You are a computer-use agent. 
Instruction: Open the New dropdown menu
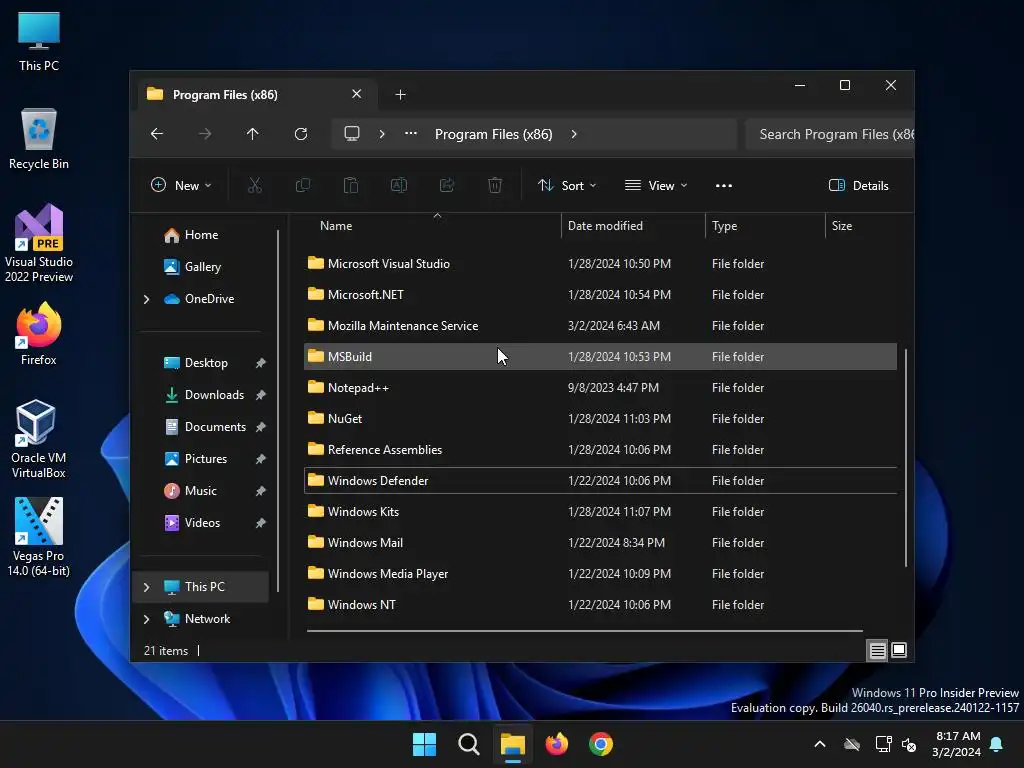181,185
